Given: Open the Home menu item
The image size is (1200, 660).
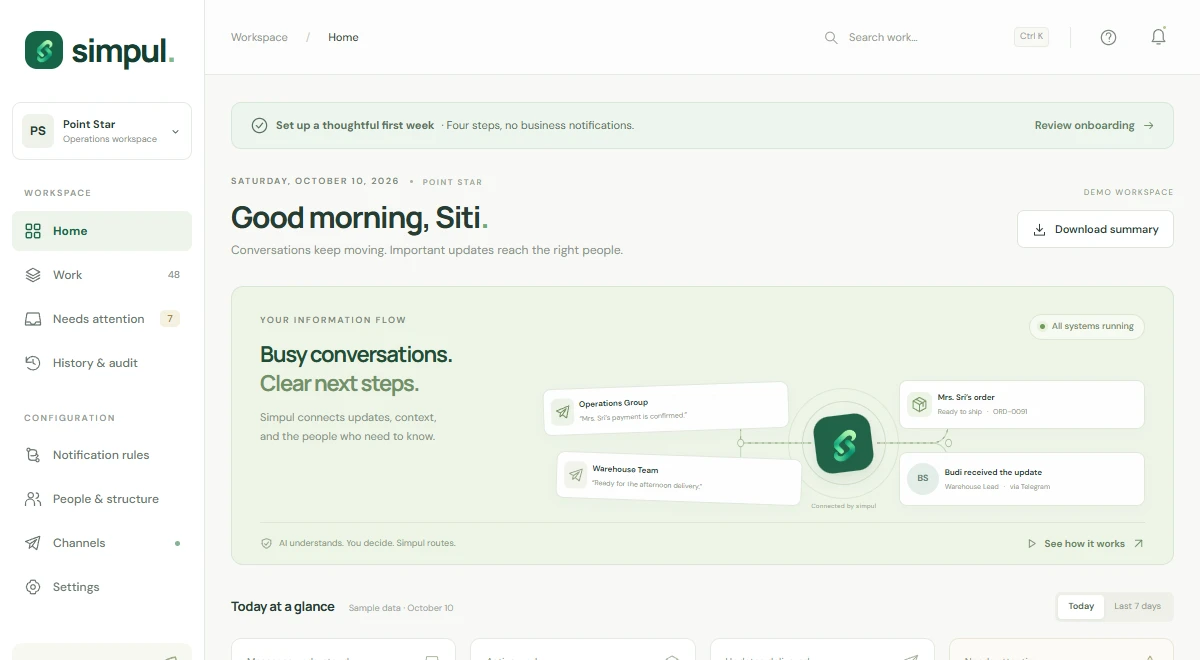Looking at the screenshot, I should pyautogui.click(x=102, y=231).
